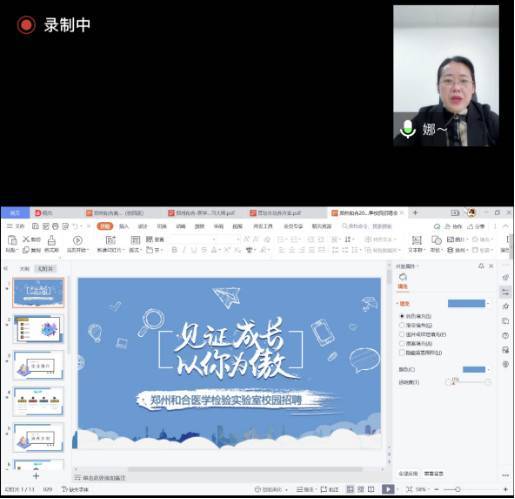Click the properties sliders icon in right sidebar
This screenshot has height=499, width=515.
point(506,292)
